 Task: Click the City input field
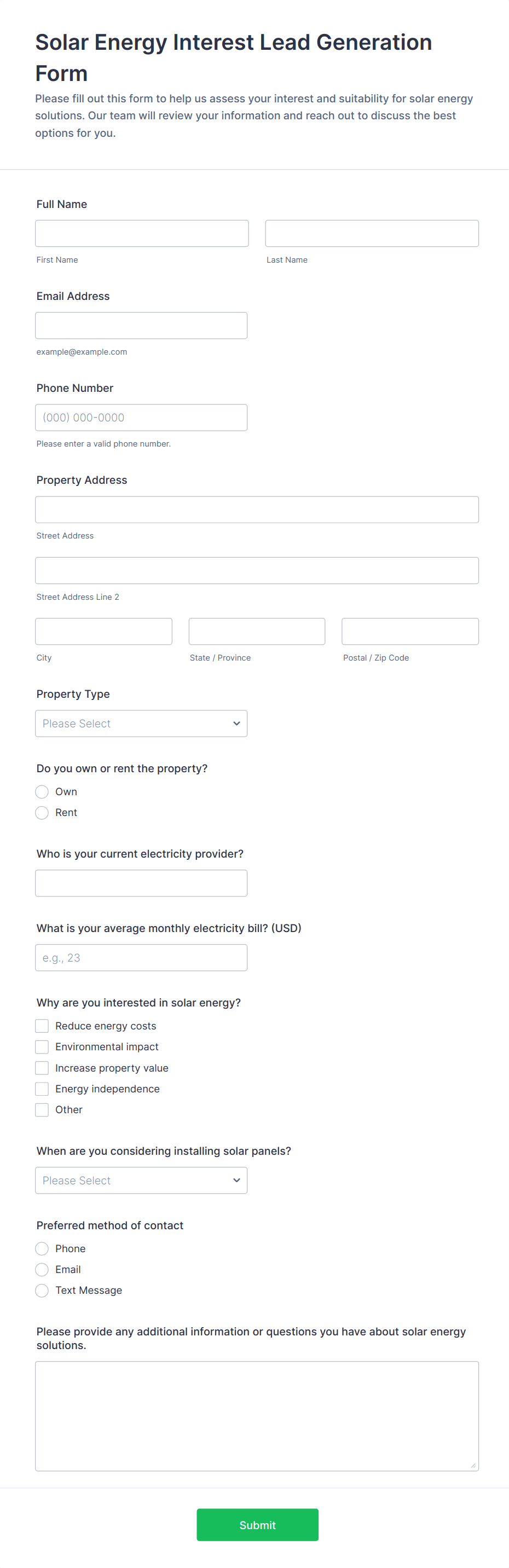(103, 631)
